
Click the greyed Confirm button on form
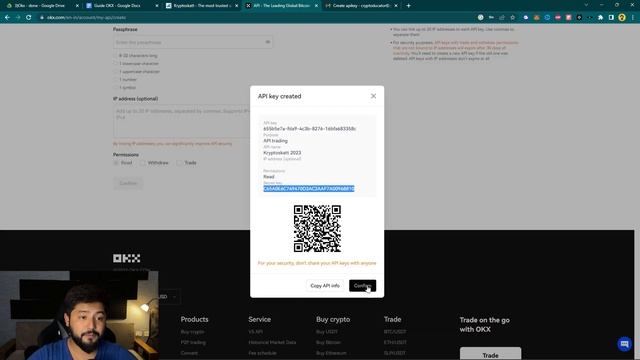coord(128,183)
